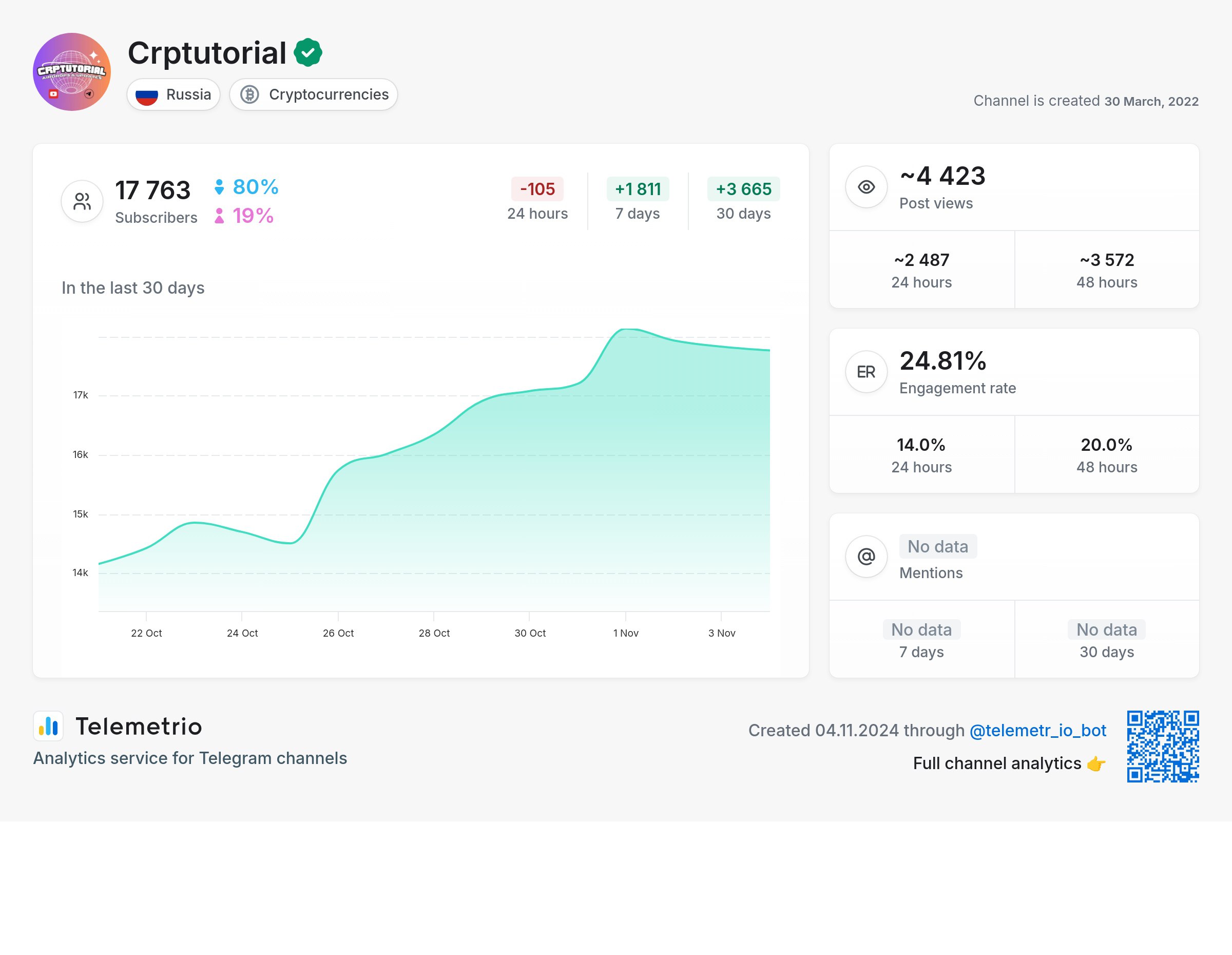
Task: Click the 7 days mentions No data
Action: click(x=922, y=629)
